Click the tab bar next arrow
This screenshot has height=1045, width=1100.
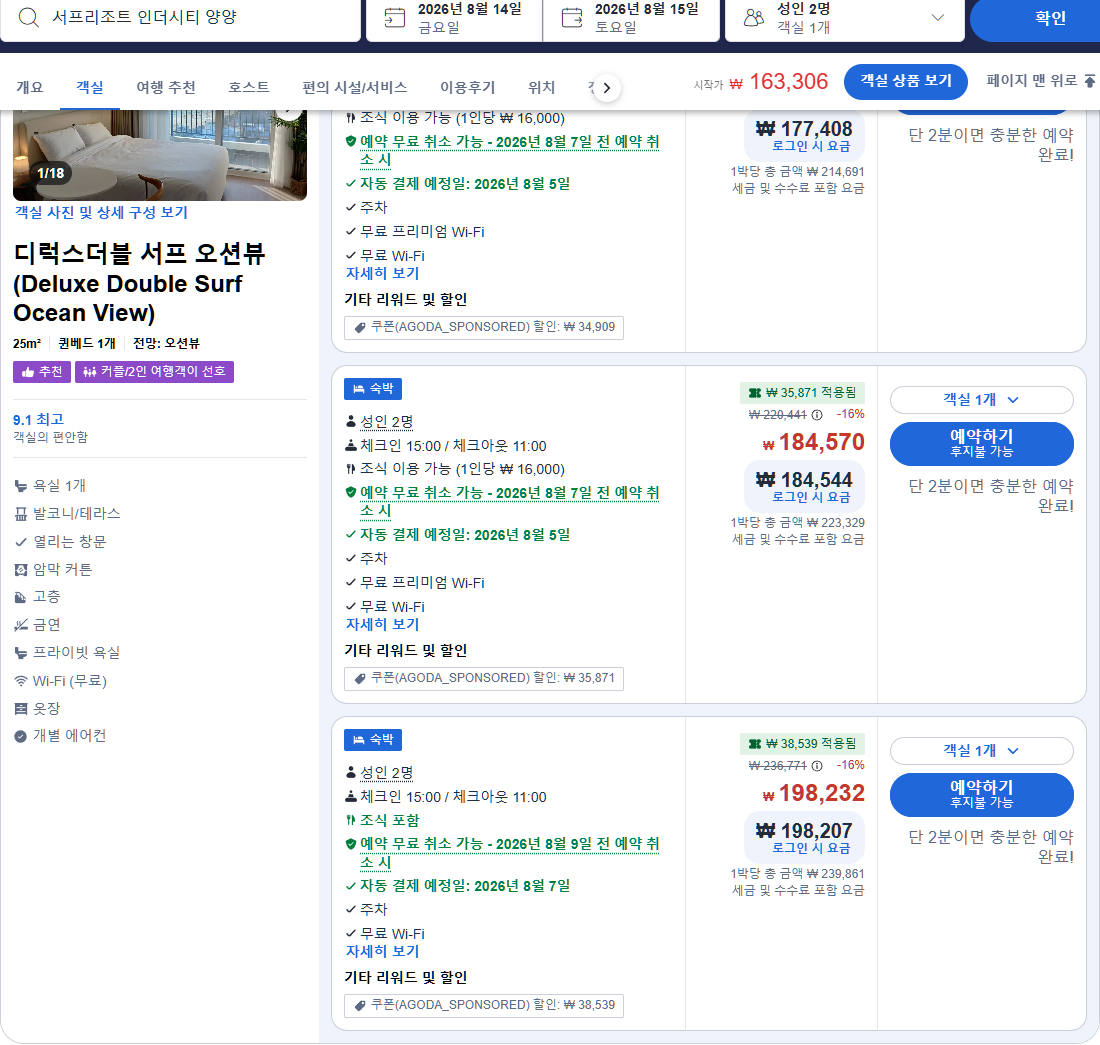click(607, 88)
